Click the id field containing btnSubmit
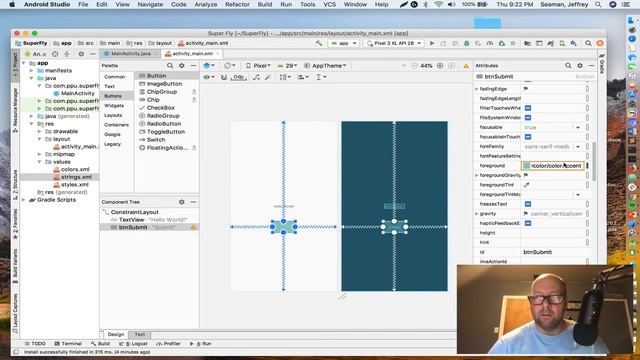This screenshot has height=360, width=640. (553, 252)
